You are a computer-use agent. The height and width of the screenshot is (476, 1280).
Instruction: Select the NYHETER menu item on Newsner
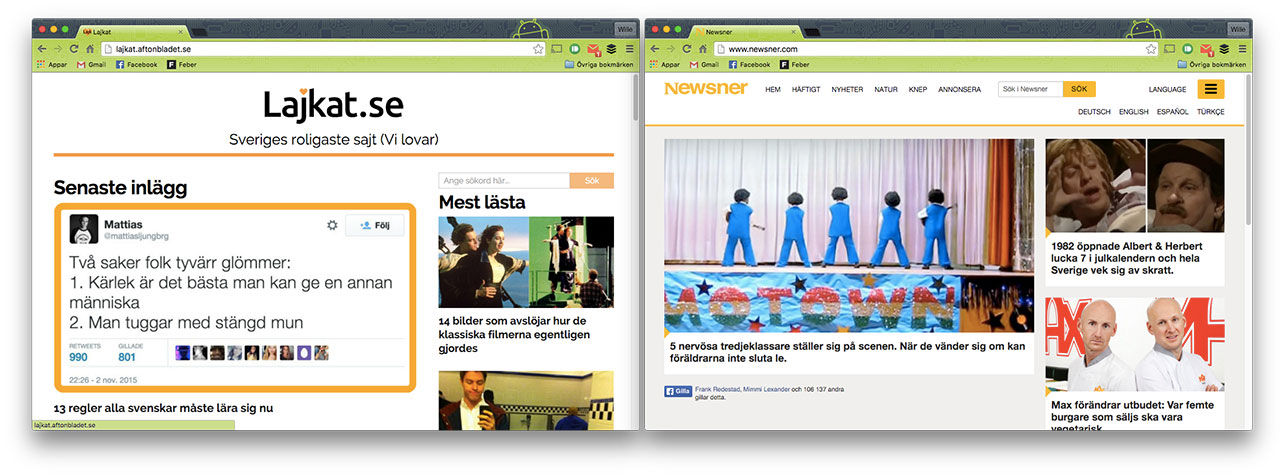pyautogui.click(x=846, y=89)
